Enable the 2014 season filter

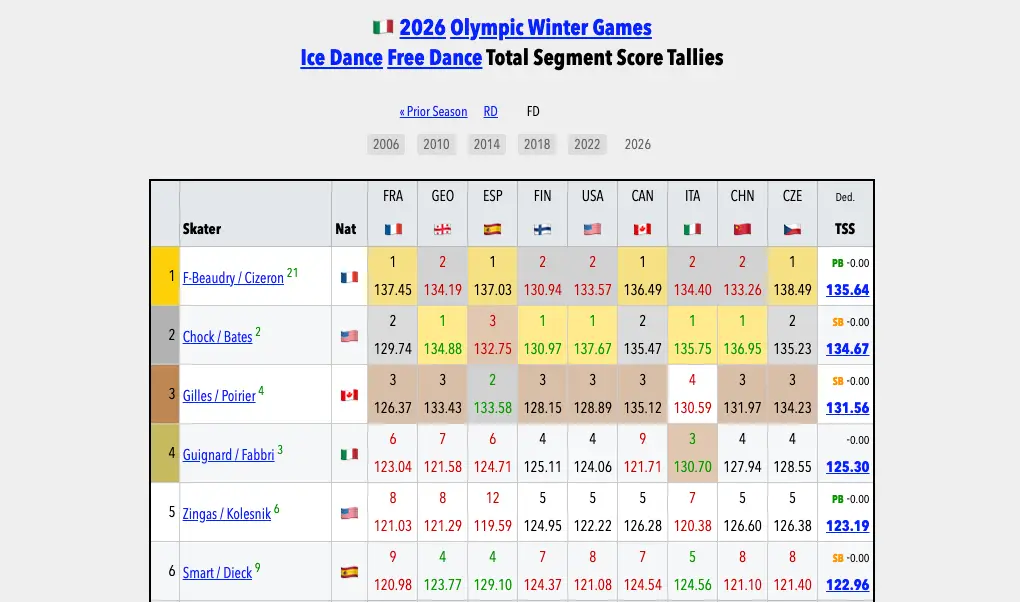(x=487, y=144)
